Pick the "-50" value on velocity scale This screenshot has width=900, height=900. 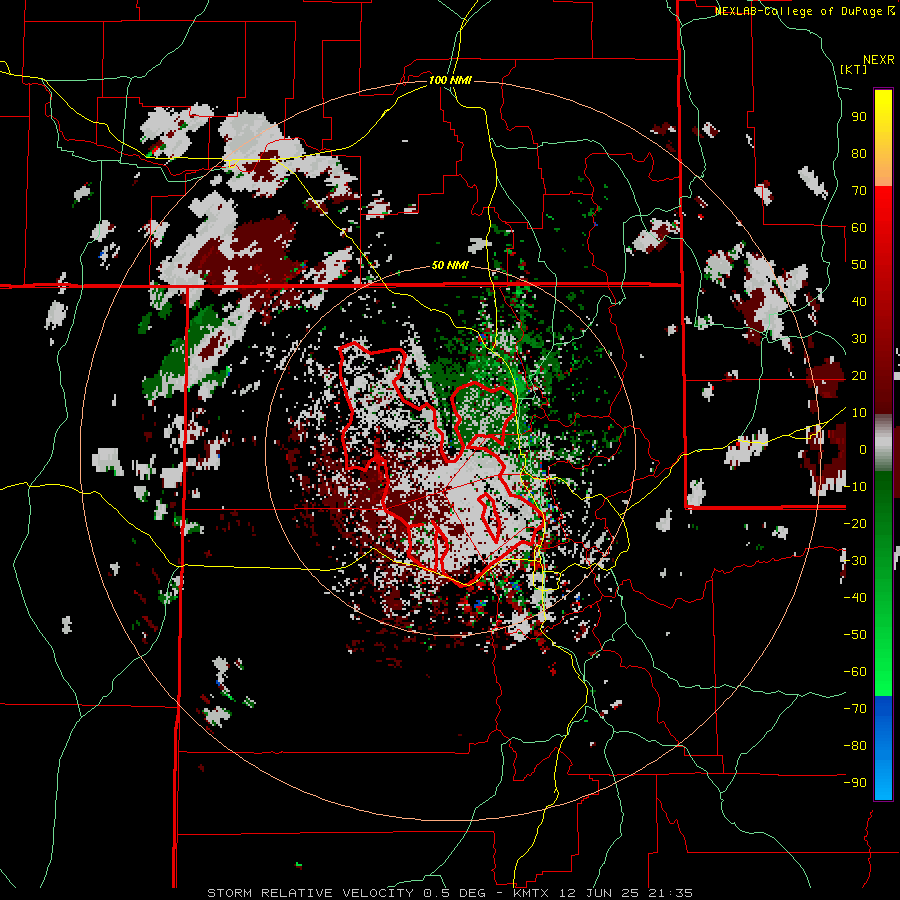855,635
